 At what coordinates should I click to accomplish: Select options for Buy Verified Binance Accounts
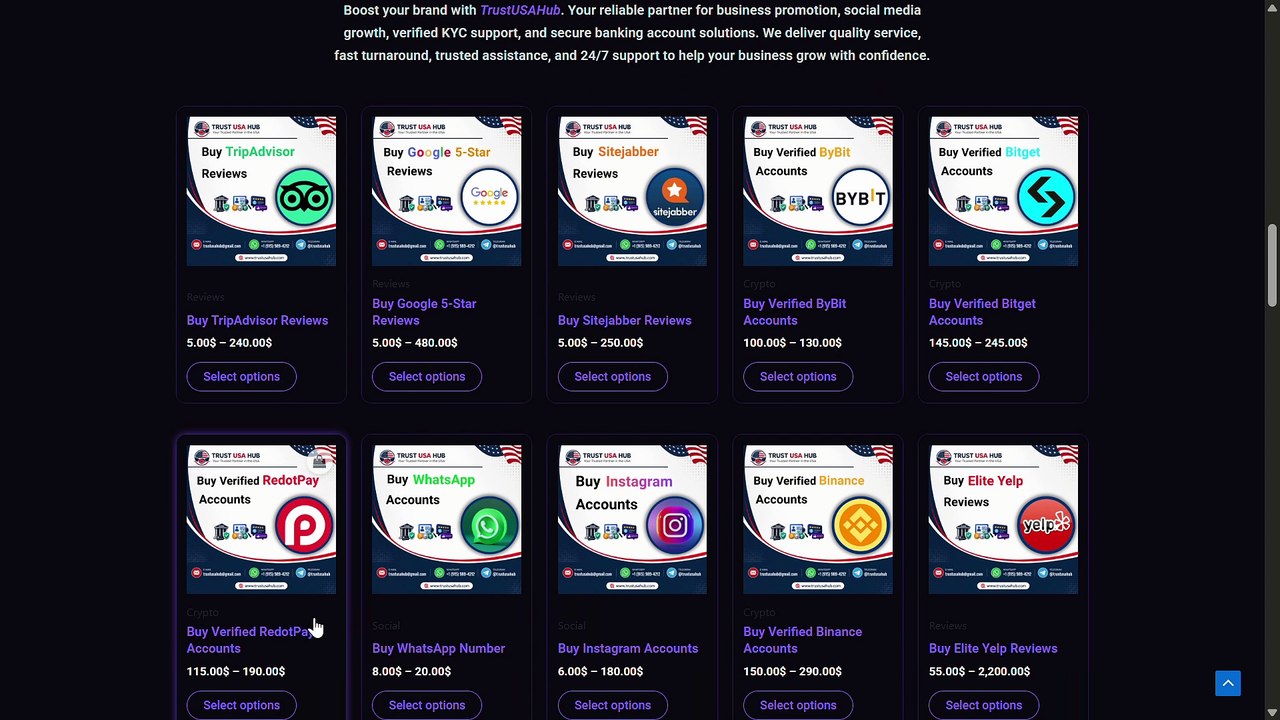click(x=798, y=705)
